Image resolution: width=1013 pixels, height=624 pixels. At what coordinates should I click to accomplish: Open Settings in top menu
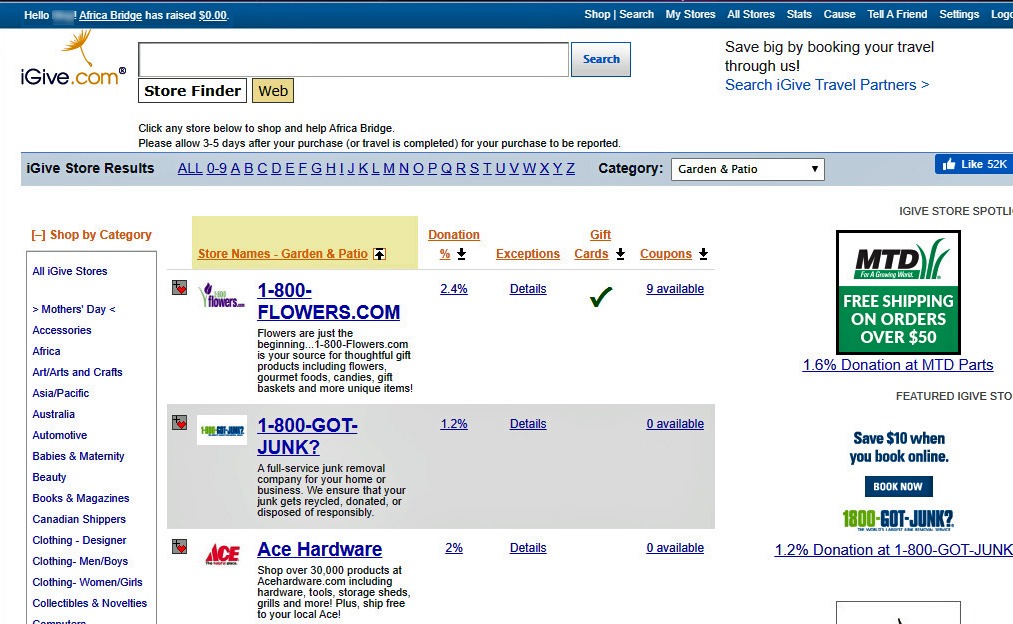point(959,14)
